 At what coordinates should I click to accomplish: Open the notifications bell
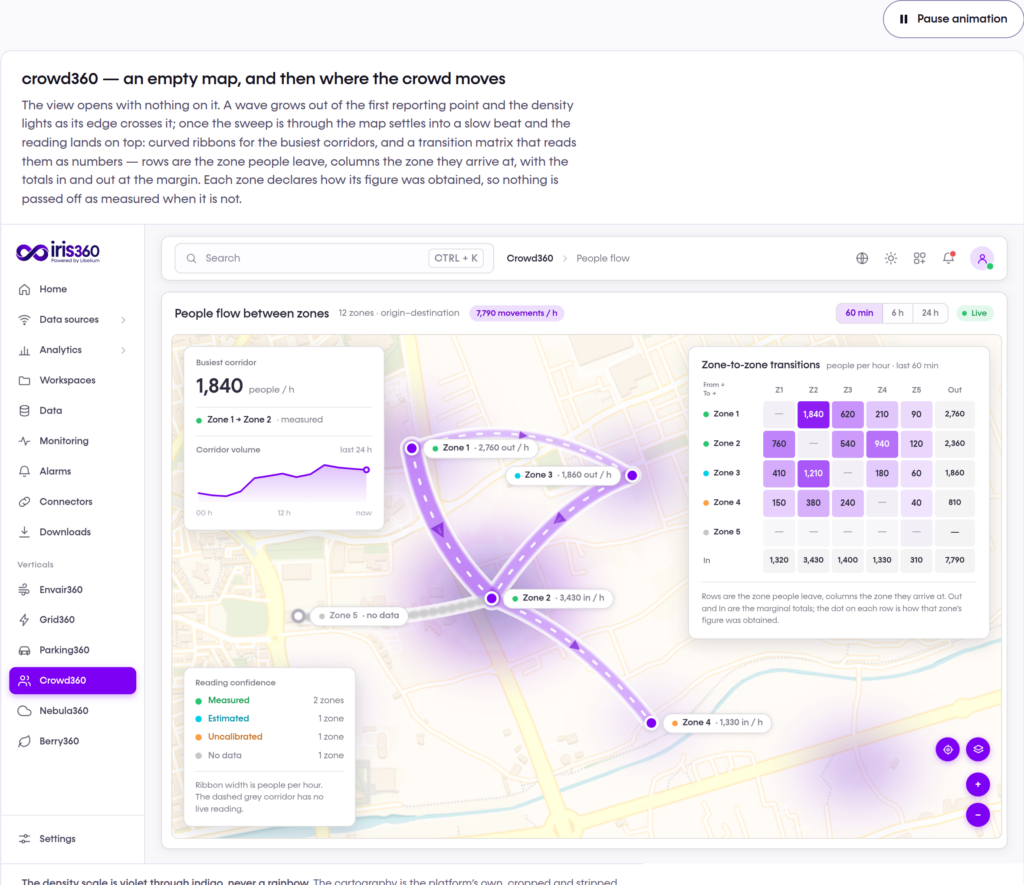[949, 258]
